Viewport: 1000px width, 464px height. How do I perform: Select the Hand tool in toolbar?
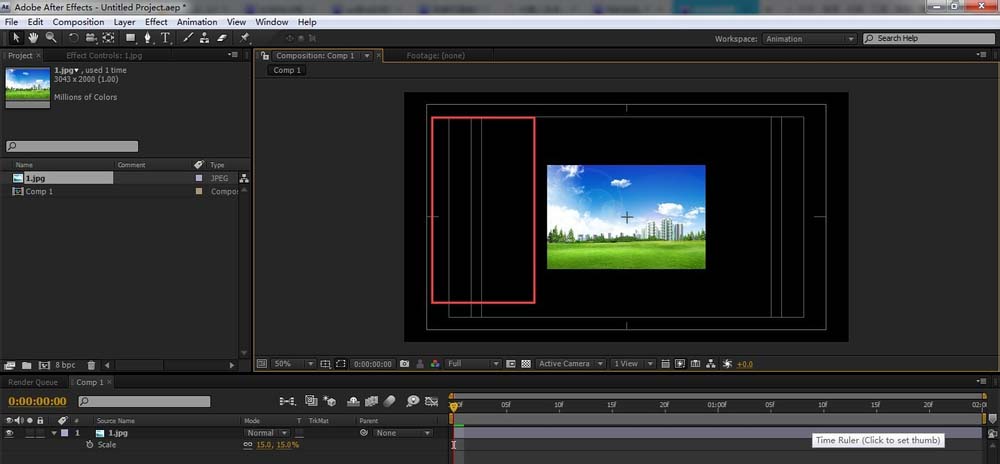tap(35, 38)
